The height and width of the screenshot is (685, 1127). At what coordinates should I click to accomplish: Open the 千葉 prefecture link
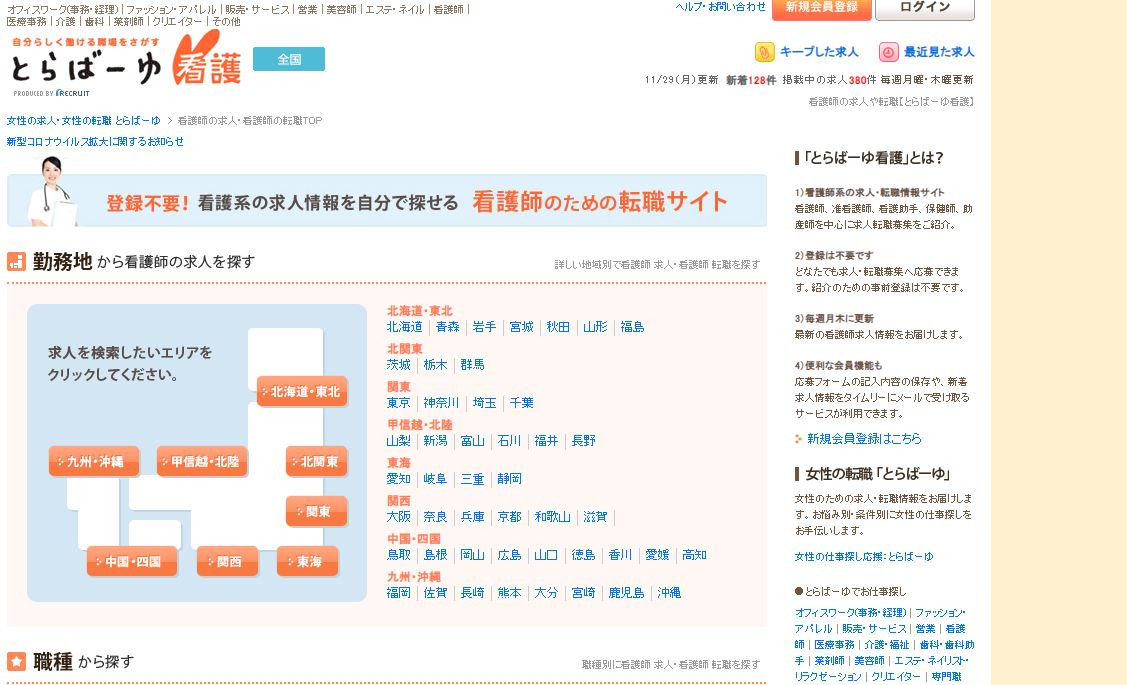coord(522,403)
